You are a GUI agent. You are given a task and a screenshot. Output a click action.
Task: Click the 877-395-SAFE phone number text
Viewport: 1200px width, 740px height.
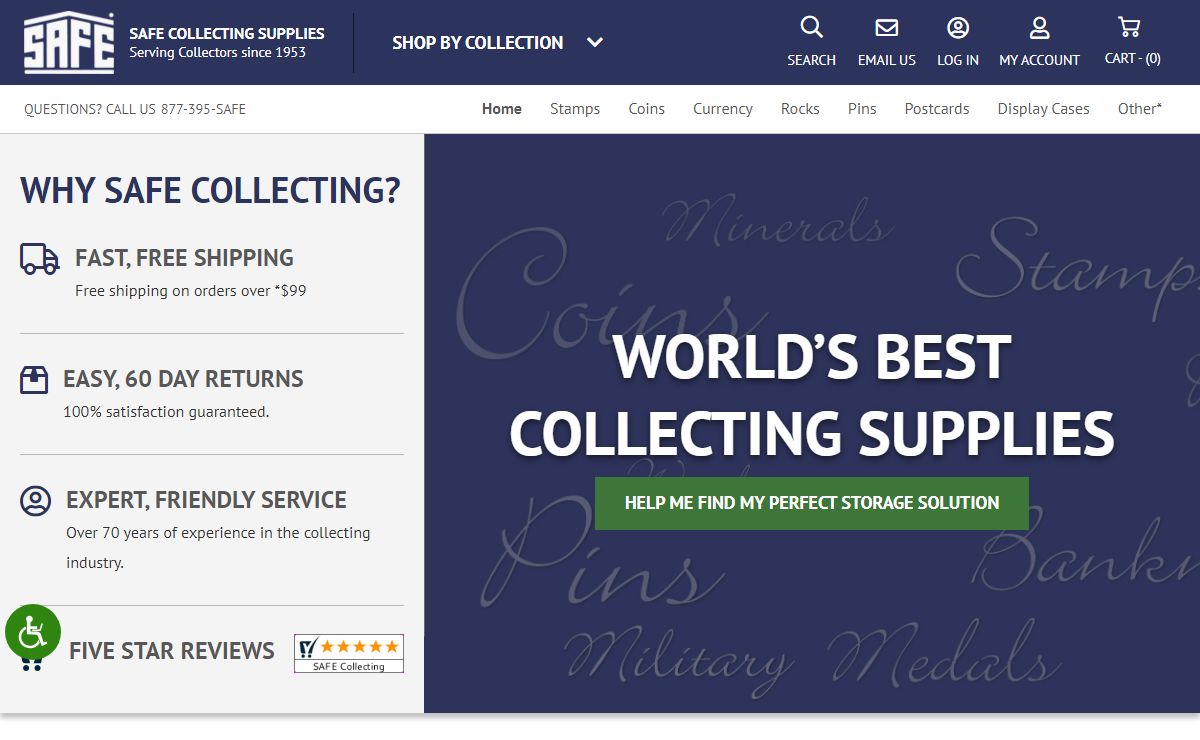(203, 109)
